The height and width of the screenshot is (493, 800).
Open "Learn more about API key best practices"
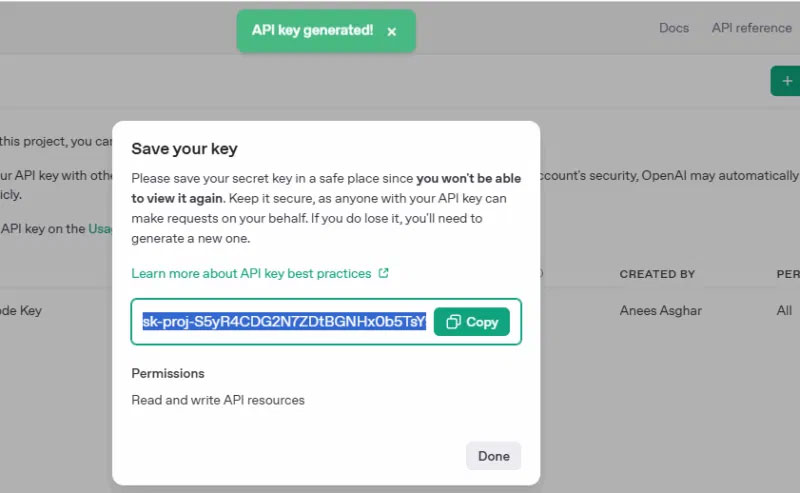click(x=251, y=273)
